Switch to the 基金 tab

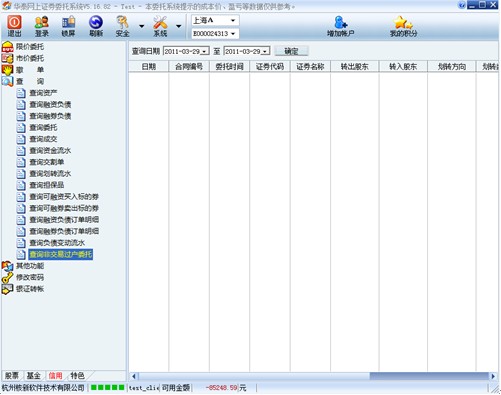33,376
